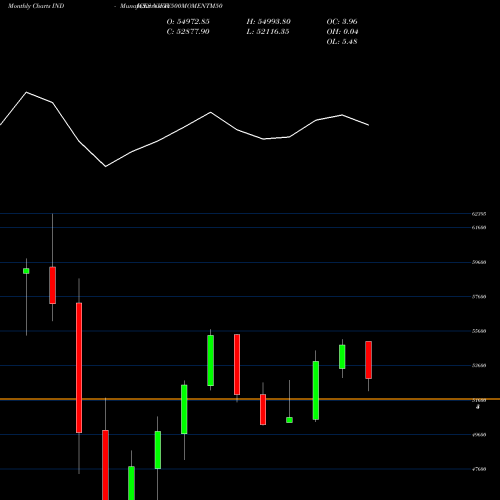Image resolution: width=500 pixels, height=500 pixels.
Task: Click the topmost price axis label 62795
Action: tap(479, 214)
